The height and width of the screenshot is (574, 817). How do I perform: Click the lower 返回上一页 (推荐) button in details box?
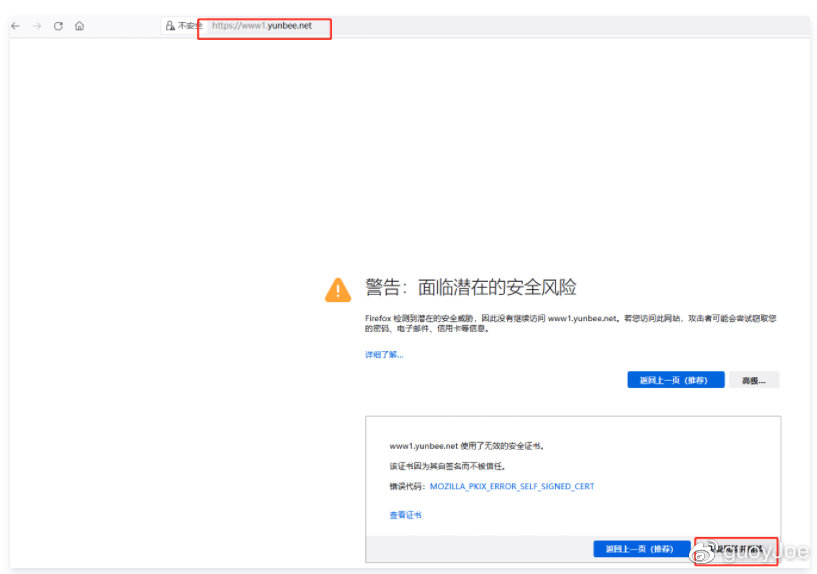tap(641, 548)
